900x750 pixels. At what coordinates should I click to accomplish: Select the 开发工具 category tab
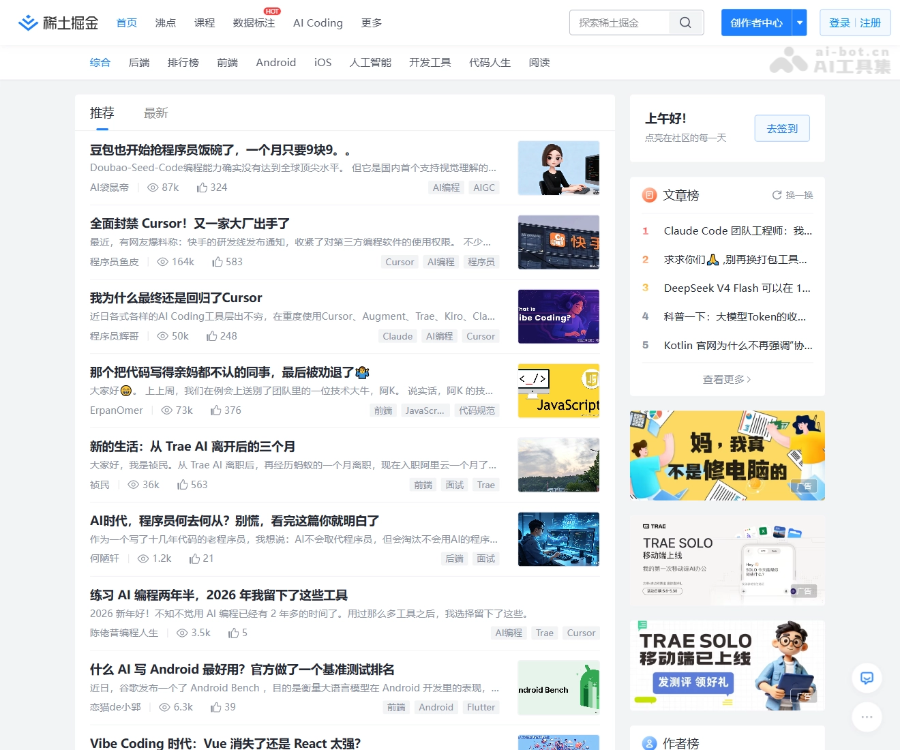[430, 63]
